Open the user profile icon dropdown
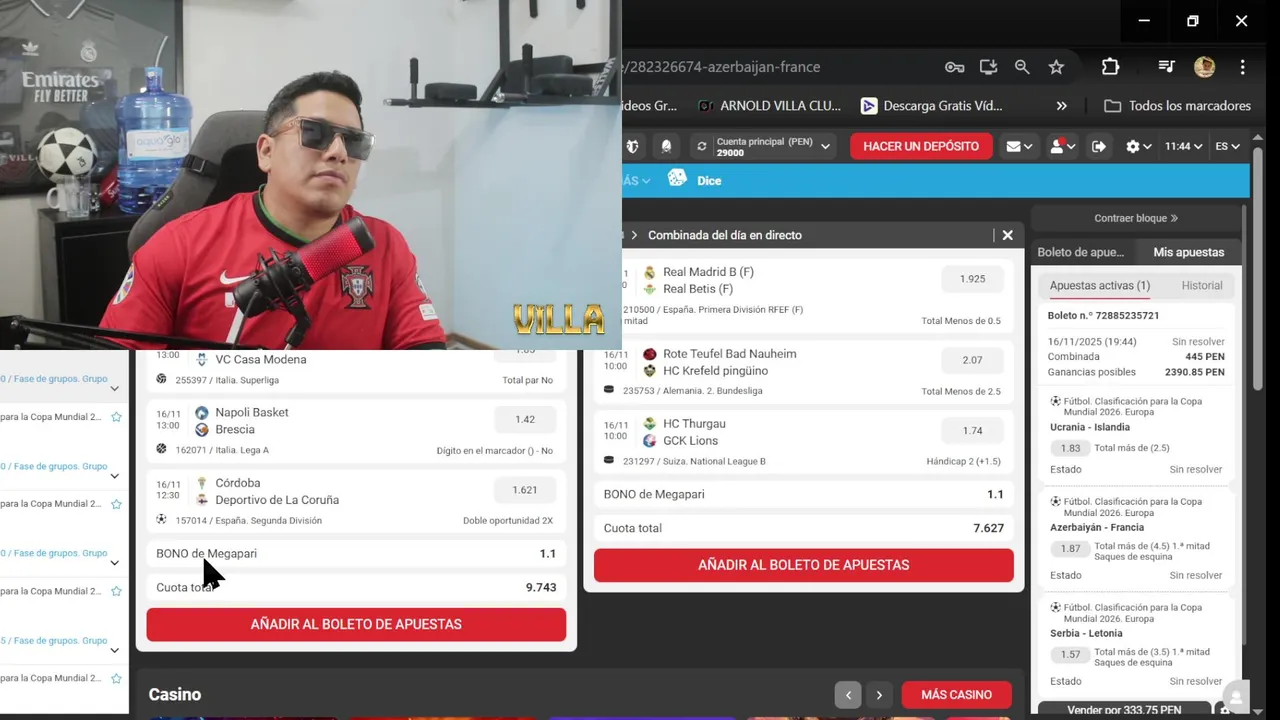The image size is (1280, 720). (1061, 146)
